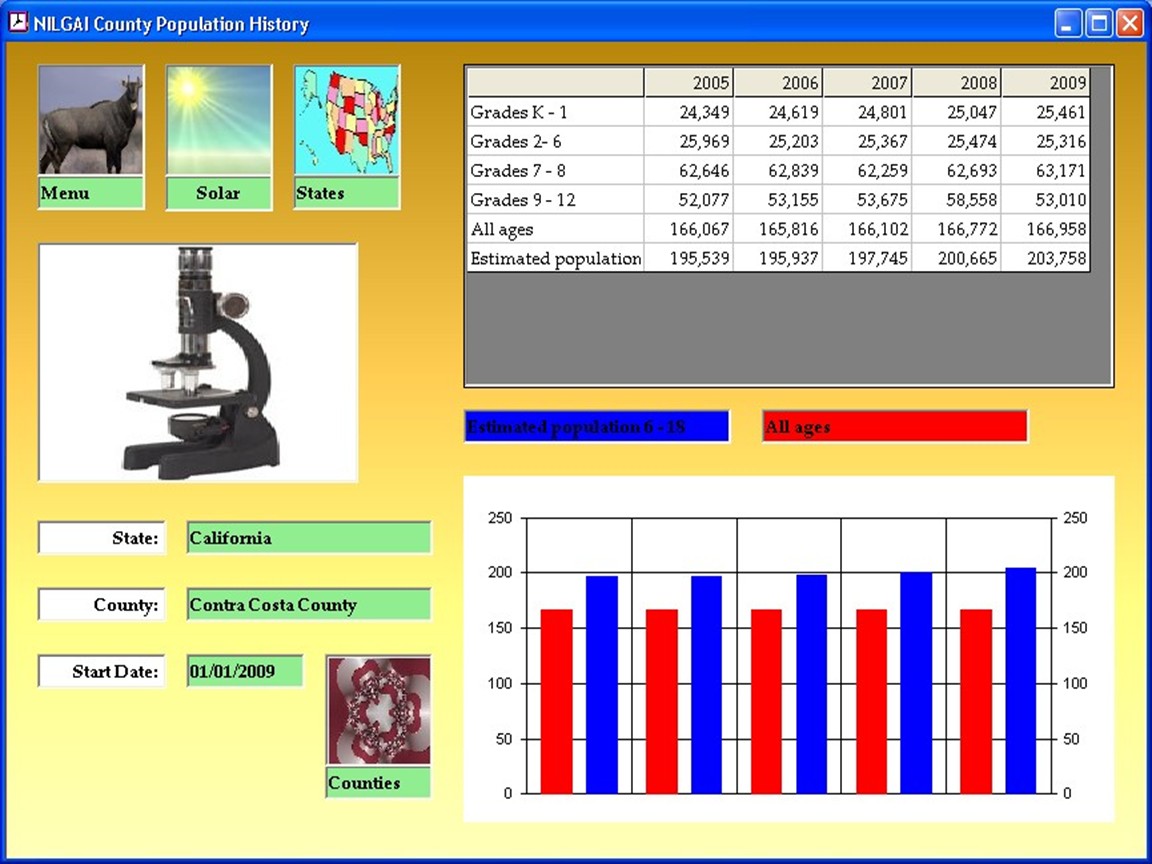This screenshot has width=1152, height=864.
Task: Maximize the population history window
Action: [x=1099, y=24]
